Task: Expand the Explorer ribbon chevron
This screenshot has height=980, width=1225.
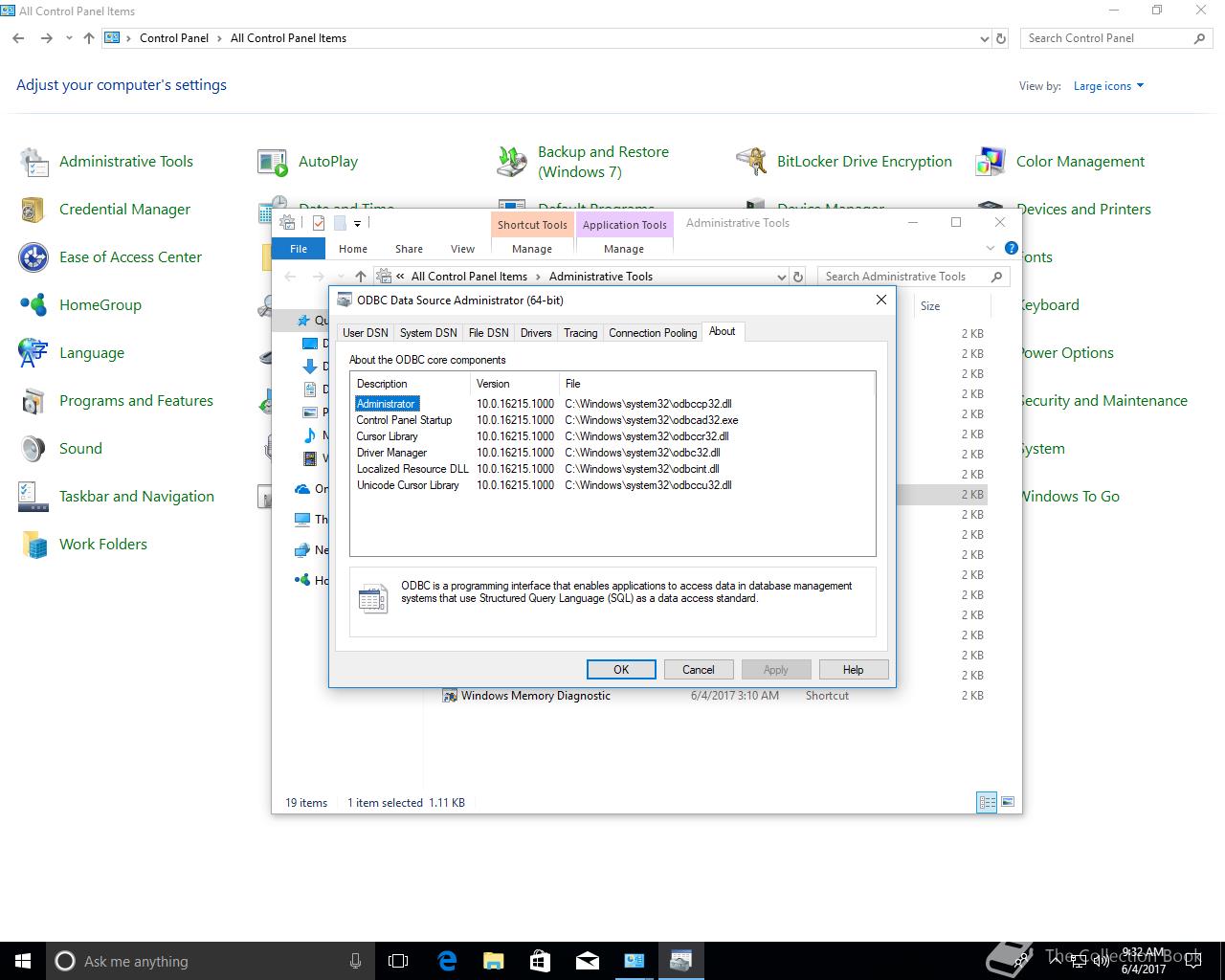Action: click(x=991, y=248)
